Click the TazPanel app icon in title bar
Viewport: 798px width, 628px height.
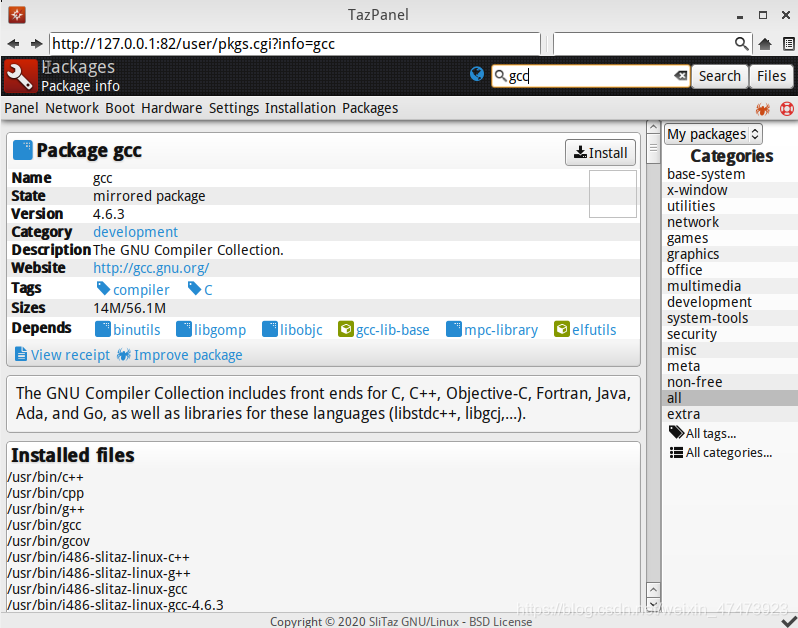[x=17, y=15]
